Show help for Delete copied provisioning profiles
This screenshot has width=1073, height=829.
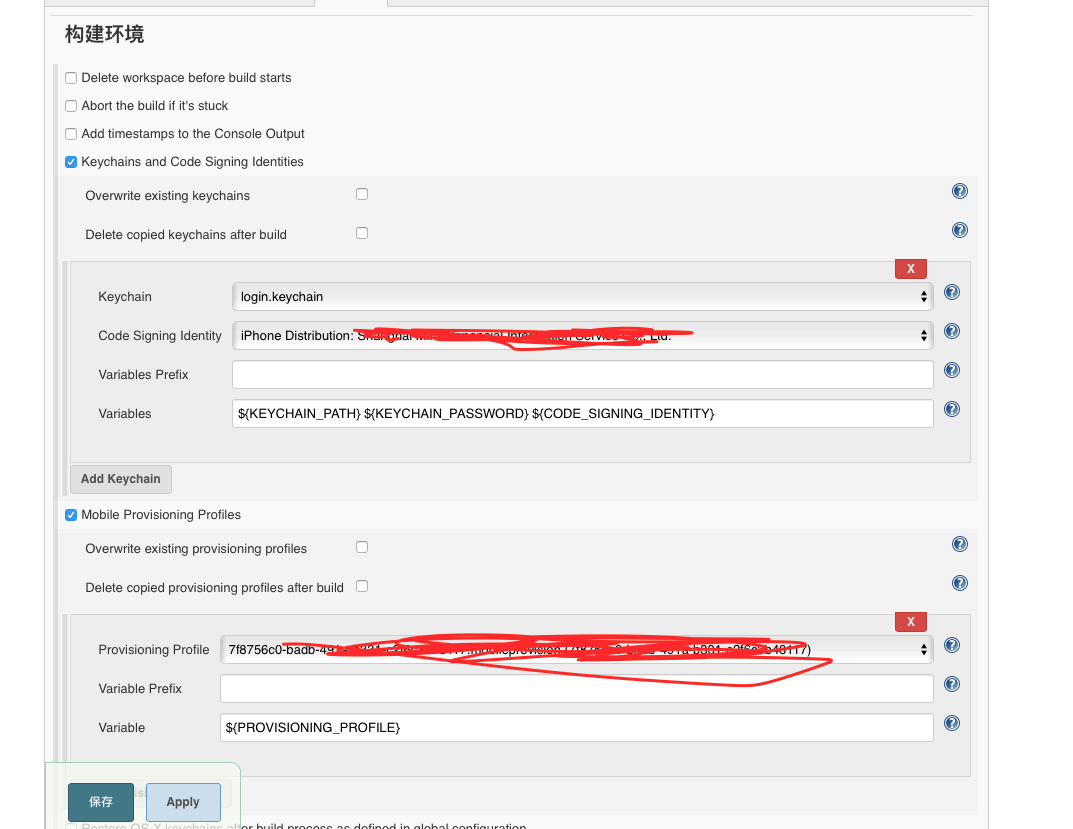[959, 583]
